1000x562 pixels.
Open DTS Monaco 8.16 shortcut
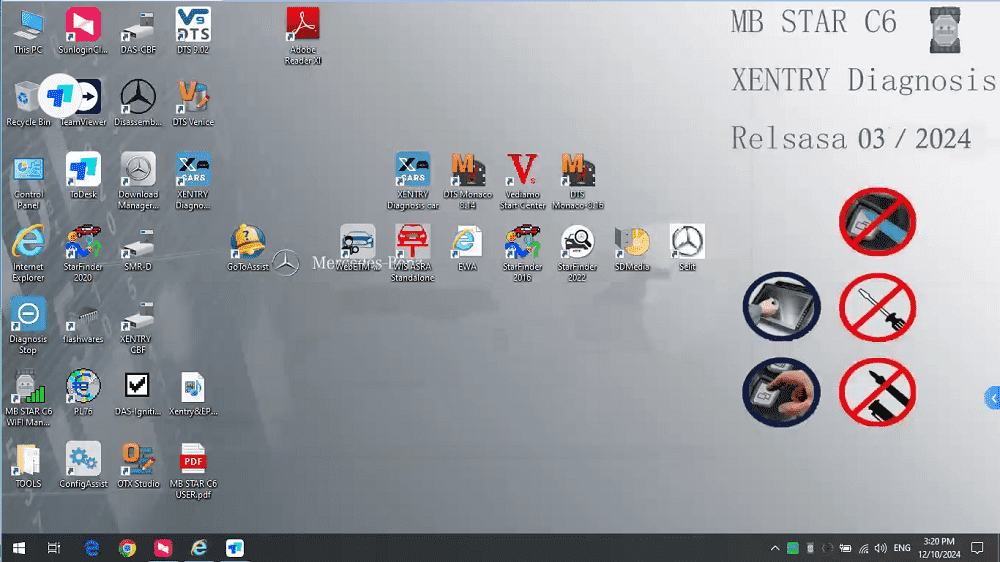click(x=577, y=182)
